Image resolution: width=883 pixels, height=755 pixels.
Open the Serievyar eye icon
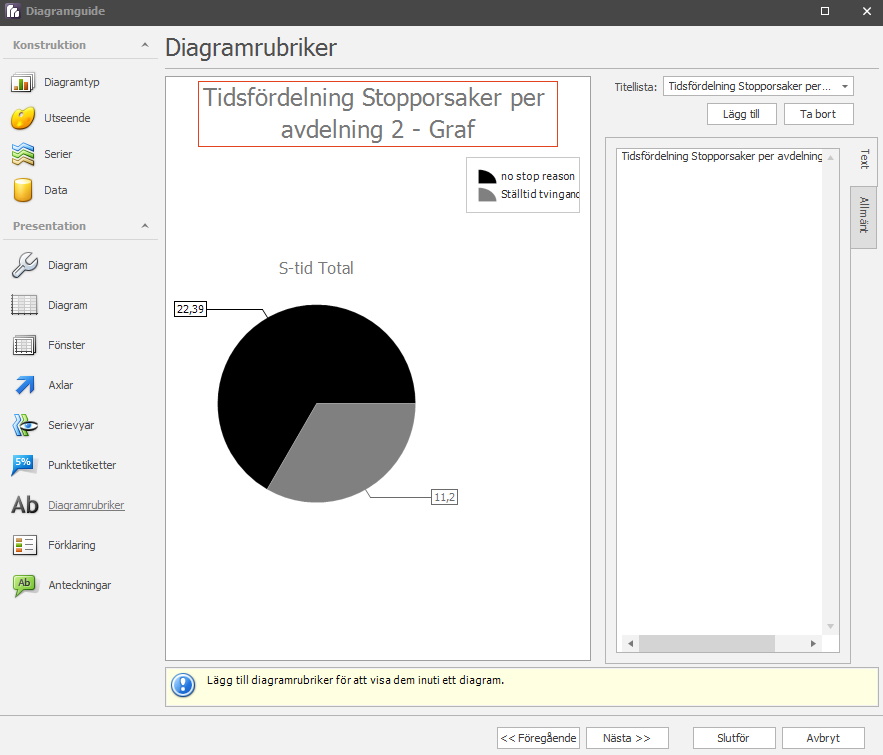(x=25, y=425)
